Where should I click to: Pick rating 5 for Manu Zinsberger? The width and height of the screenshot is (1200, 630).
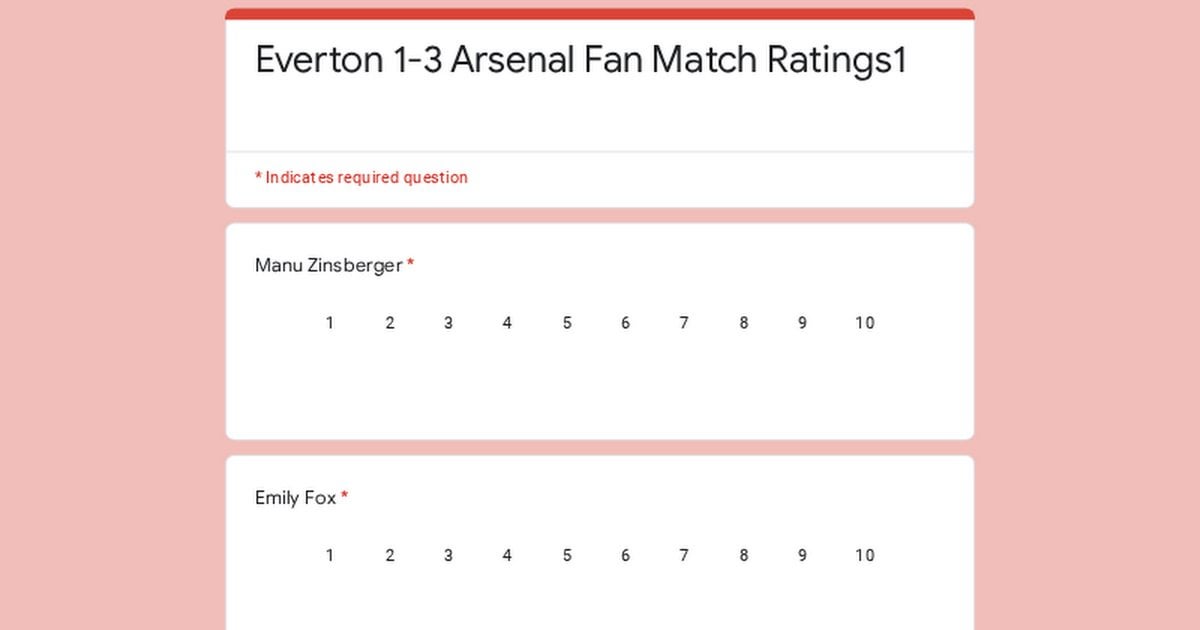coord(567,323)
